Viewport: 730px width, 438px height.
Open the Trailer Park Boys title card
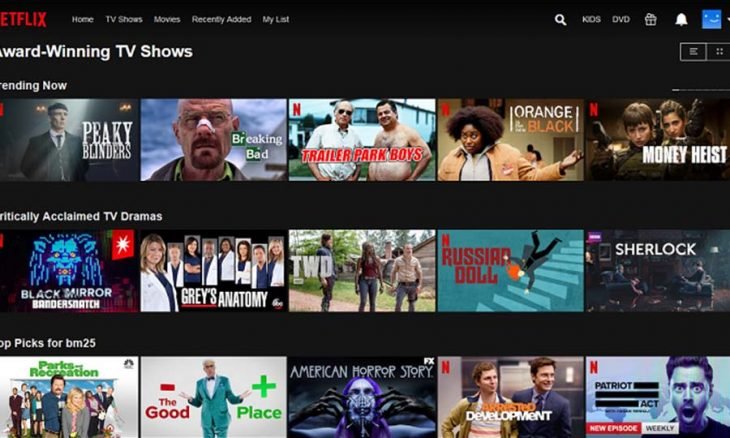362,140
